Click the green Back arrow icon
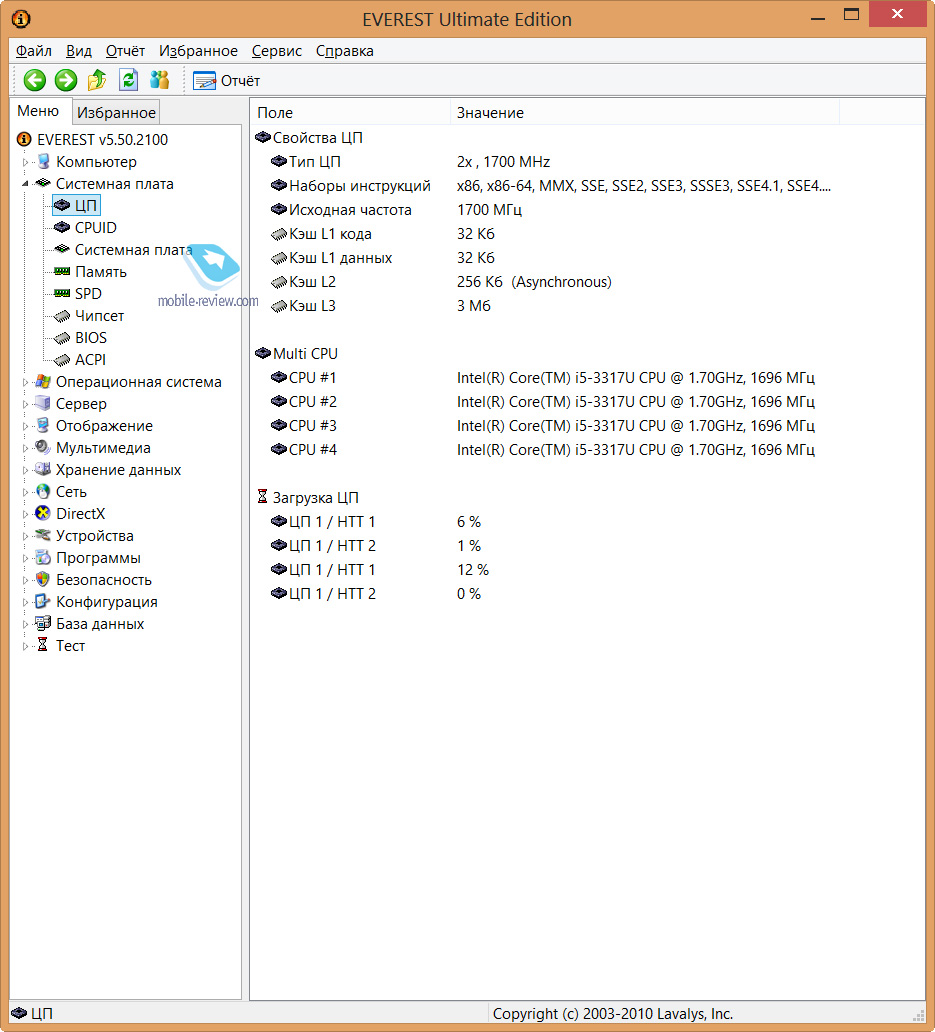This screenshot has height=1032, width=935. pyautogui.click(x=35, y=80)
